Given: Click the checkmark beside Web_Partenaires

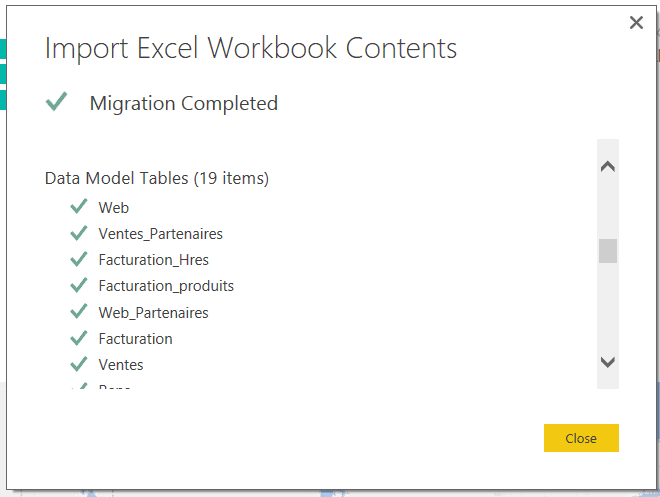Looking at the screenshot, I should tap(79, 312).
